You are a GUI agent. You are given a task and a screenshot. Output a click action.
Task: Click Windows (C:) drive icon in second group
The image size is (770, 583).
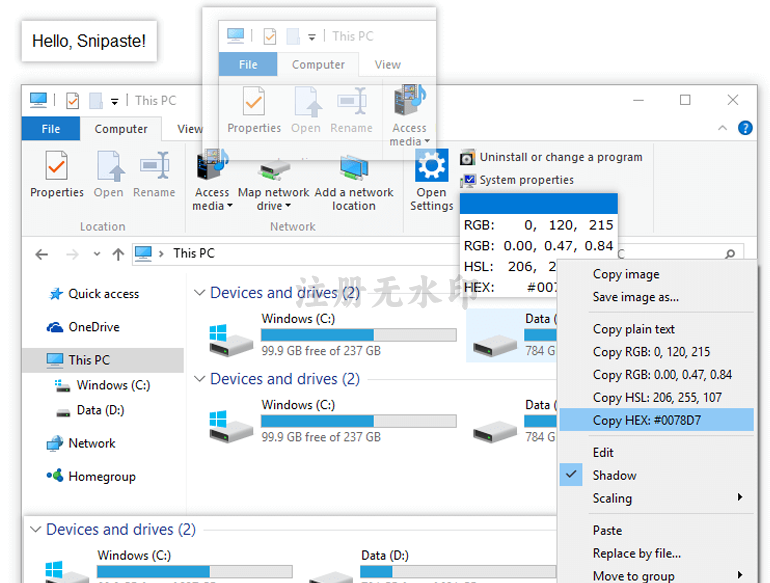[x=230, y=426]
